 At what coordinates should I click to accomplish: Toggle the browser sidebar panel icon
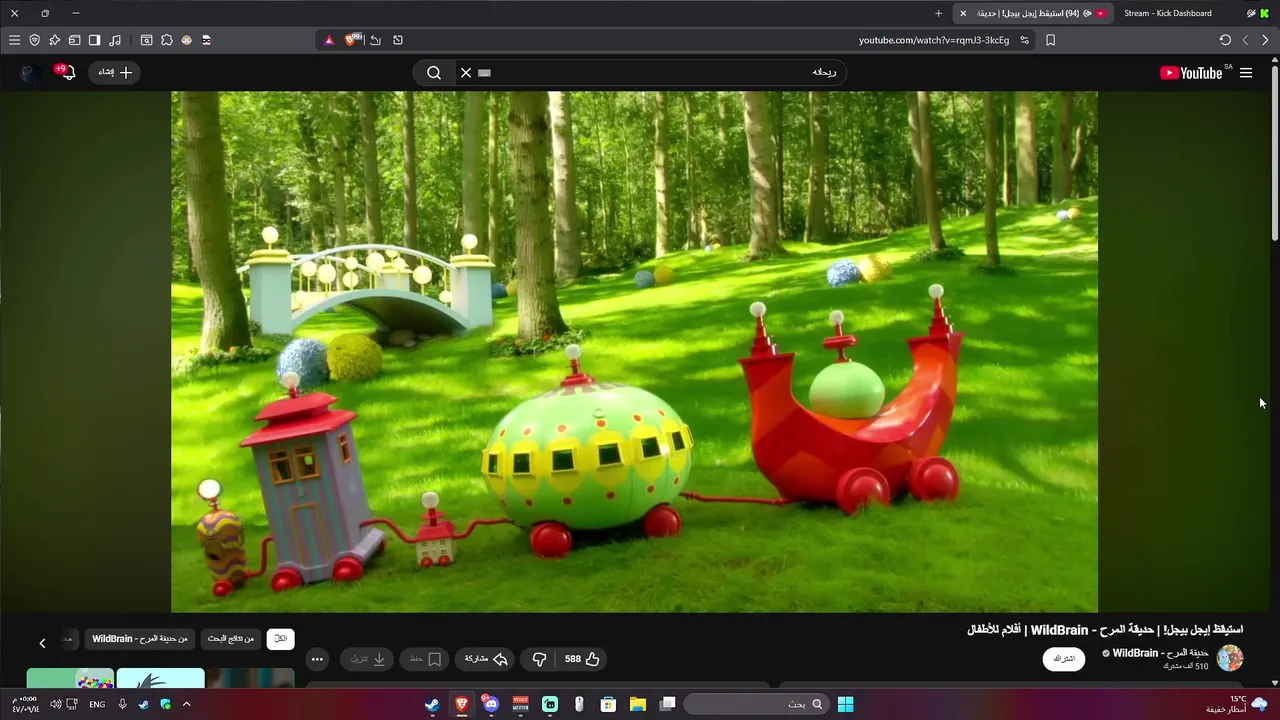click(x=94, y=40)
